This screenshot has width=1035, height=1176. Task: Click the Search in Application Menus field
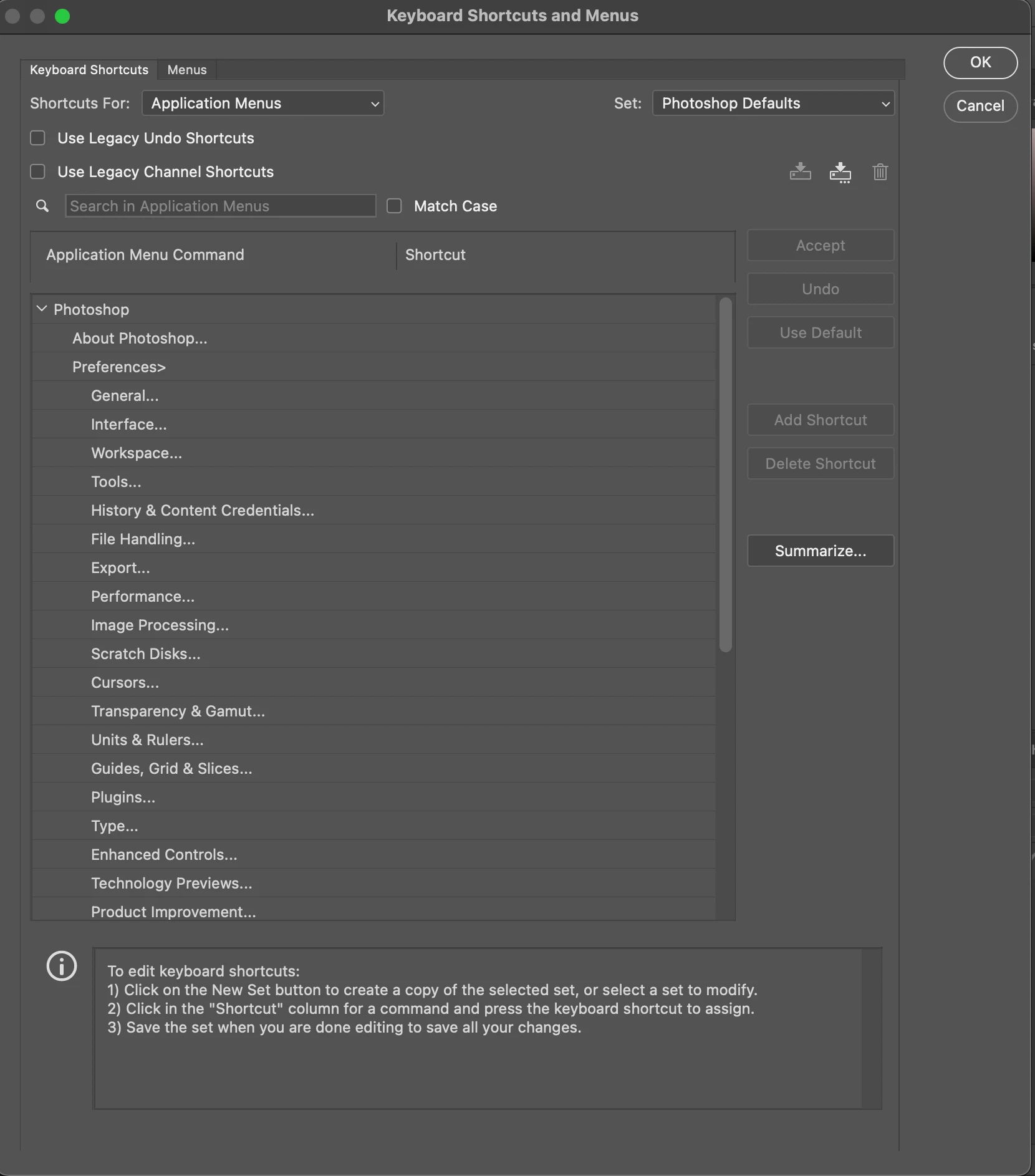point(221,206)
